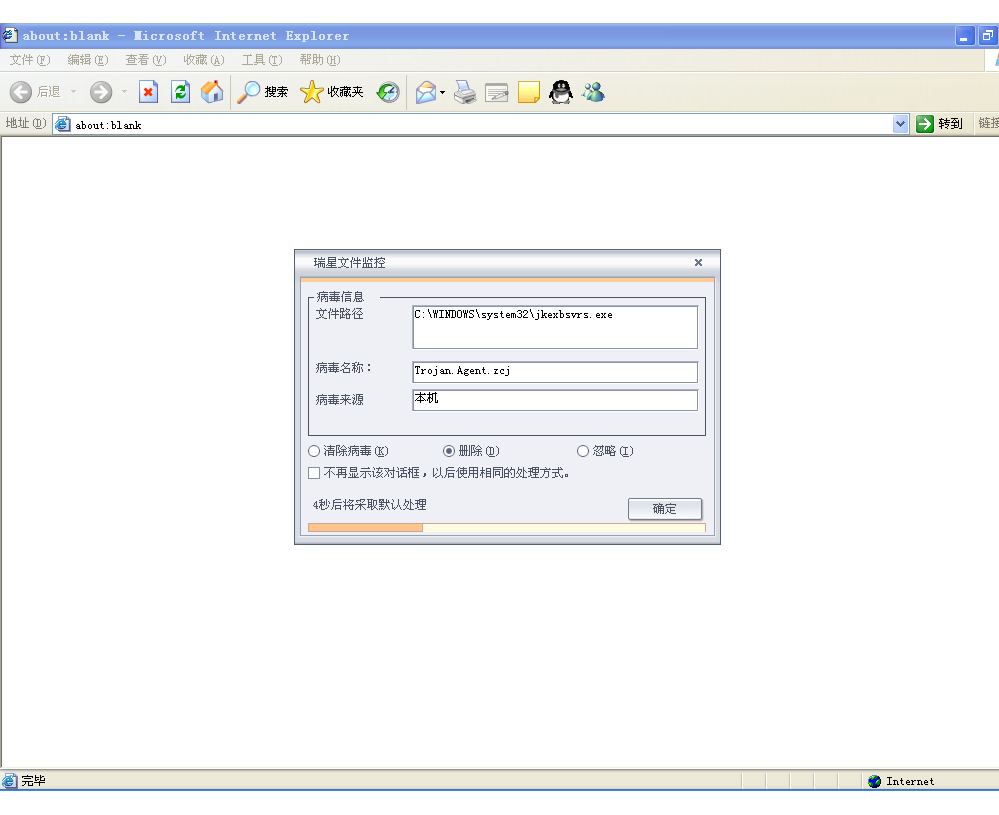
Task: Click the Back arrow icon in IE toolbar
Action: pyautogui.click(x=20, y=92)
